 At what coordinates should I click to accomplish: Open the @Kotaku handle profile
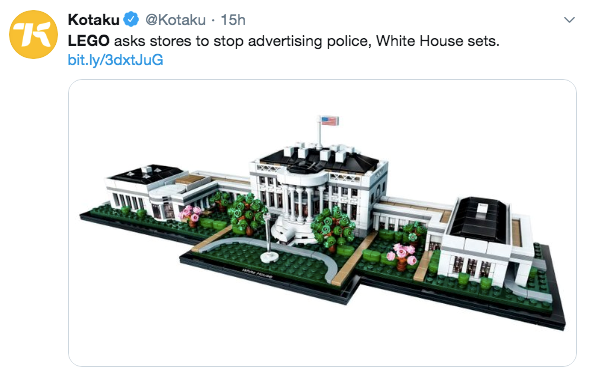click(x=175, y=20)
